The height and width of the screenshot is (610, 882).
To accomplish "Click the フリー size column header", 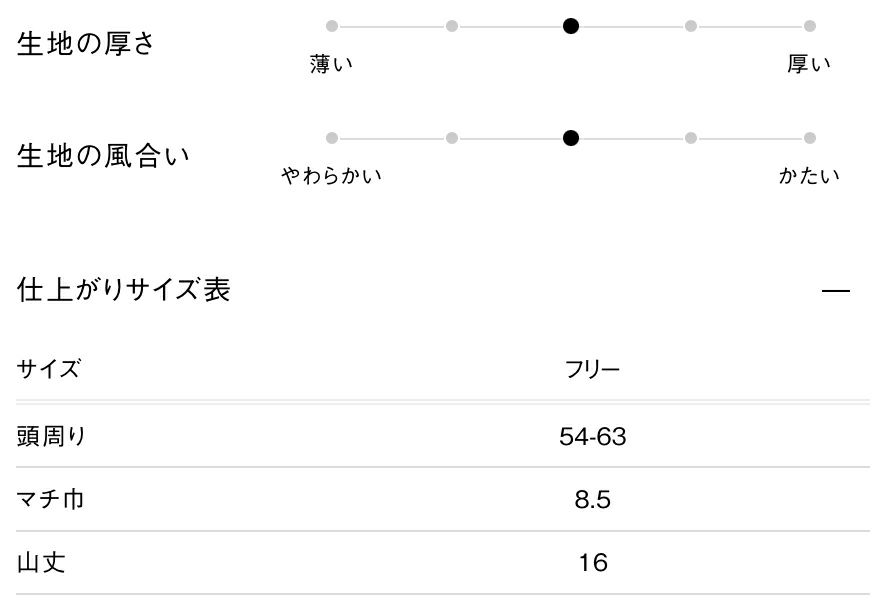I will click(x=593, y=369).
